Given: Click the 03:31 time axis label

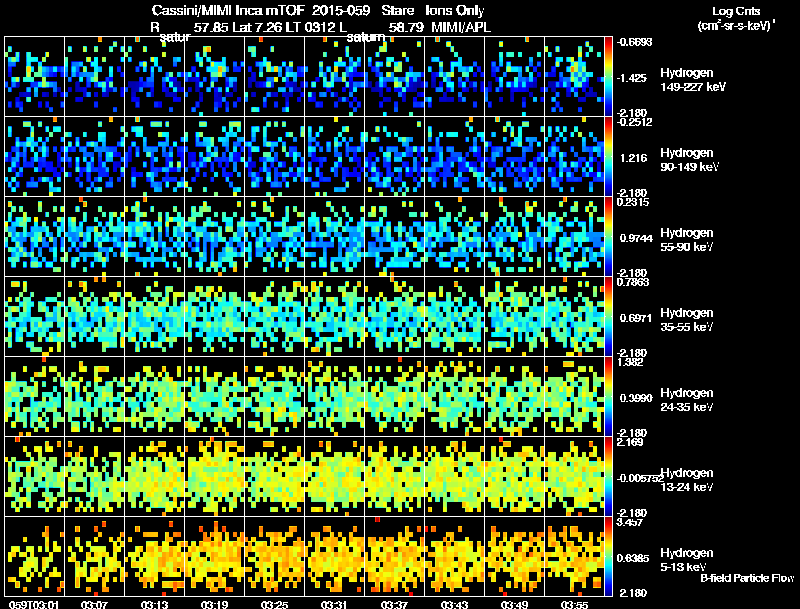Looking at the screenshot, I should coord(334,604).
